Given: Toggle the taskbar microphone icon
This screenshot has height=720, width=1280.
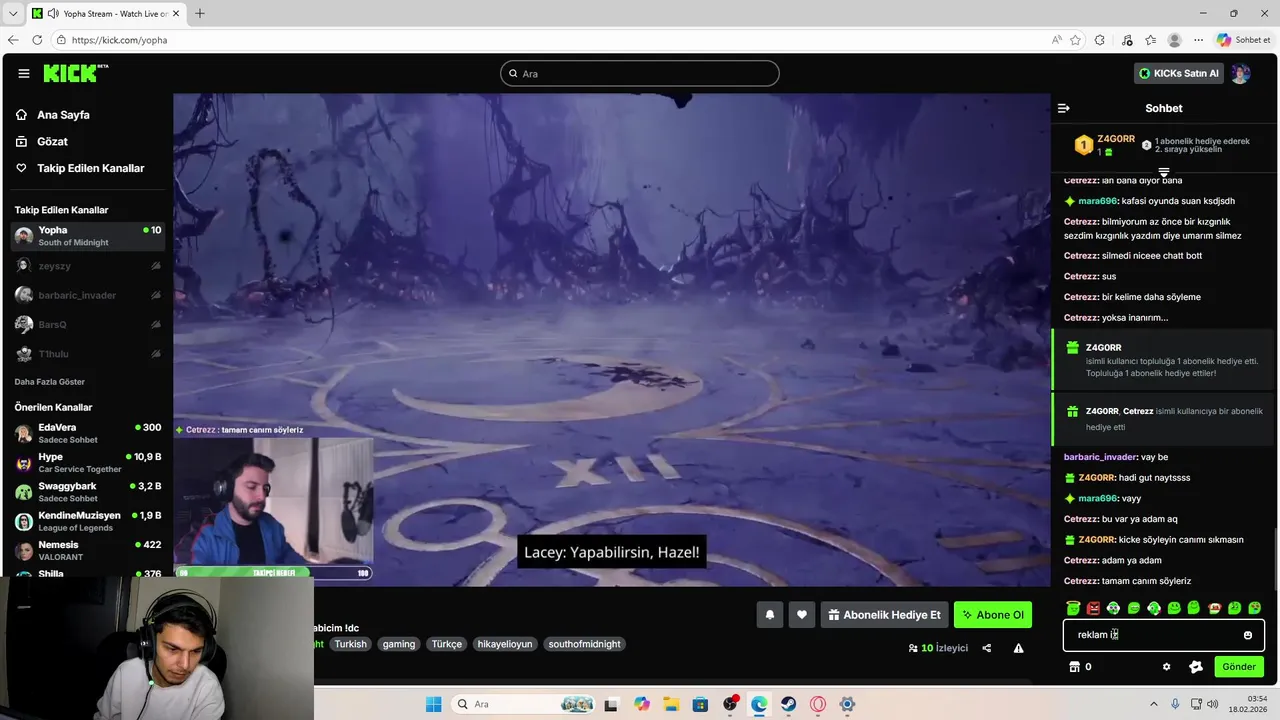Looking at the screenshot, I should (x=1175, y=704).
